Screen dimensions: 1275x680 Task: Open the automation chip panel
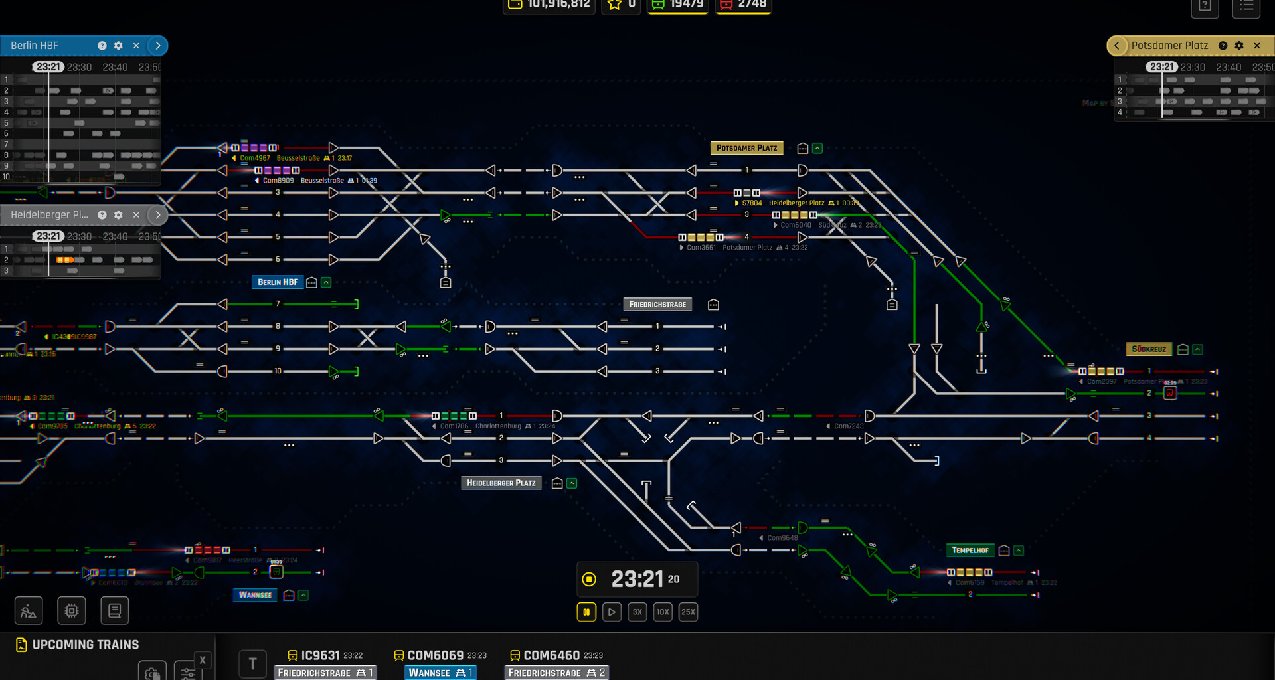(72, 610)
